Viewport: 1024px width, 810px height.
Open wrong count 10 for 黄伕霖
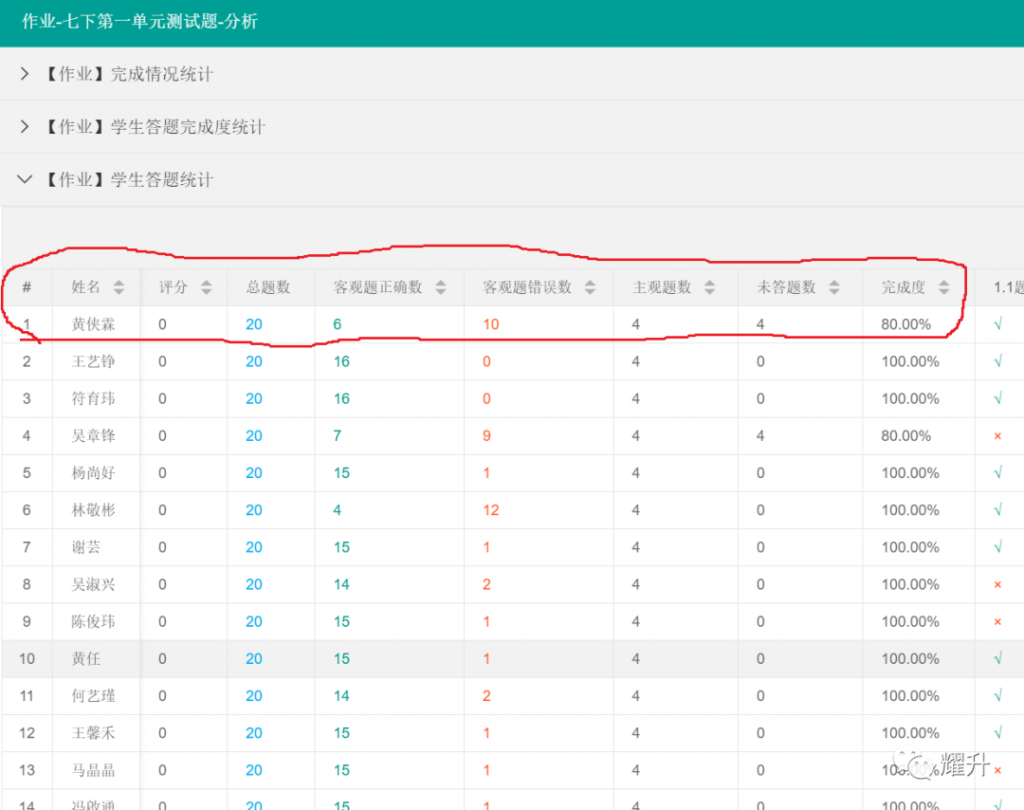pyautogui.click(x=491, y=324)
